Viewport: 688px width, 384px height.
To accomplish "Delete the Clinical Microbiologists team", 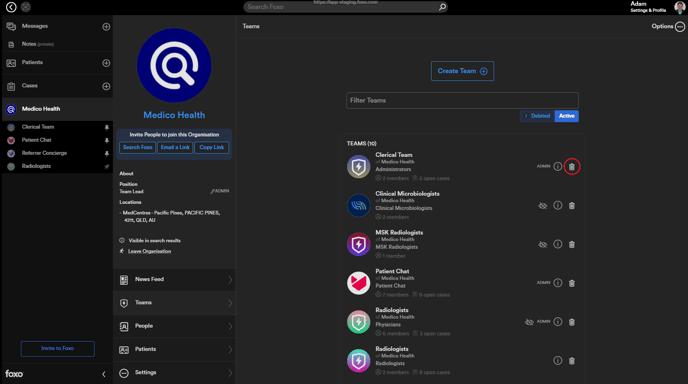I will pyautogui.click(x=572, y=205).
